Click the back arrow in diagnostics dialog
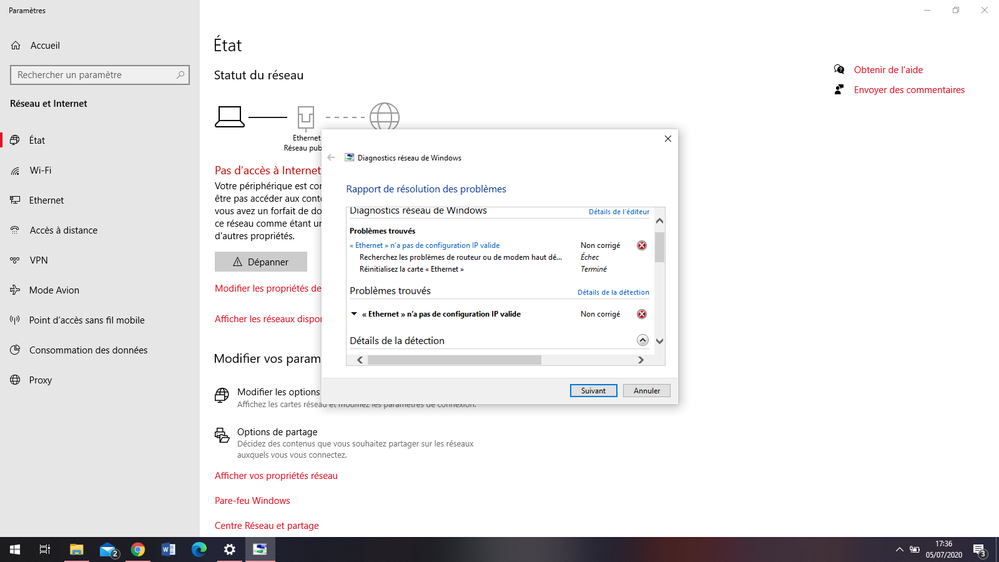999x562 pixels. tap(332, 157)
